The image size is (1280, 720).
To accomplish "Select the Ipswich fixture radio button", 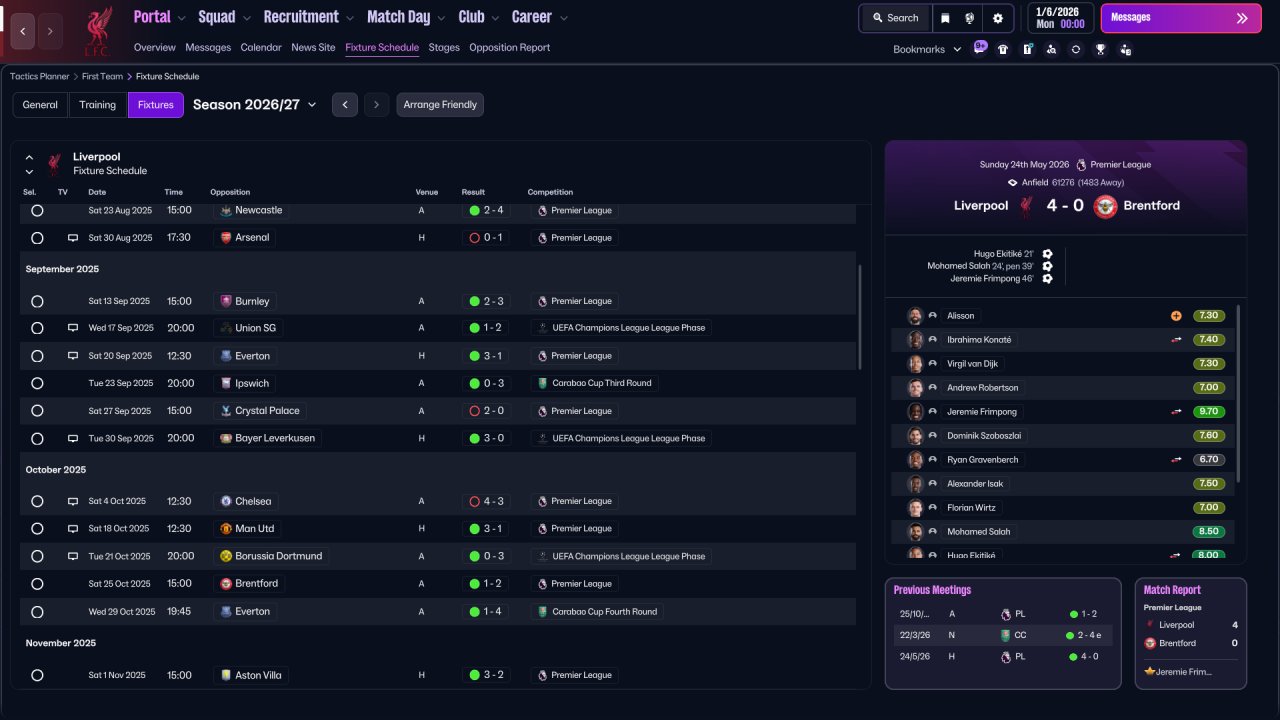I will (x=37, y=383).
